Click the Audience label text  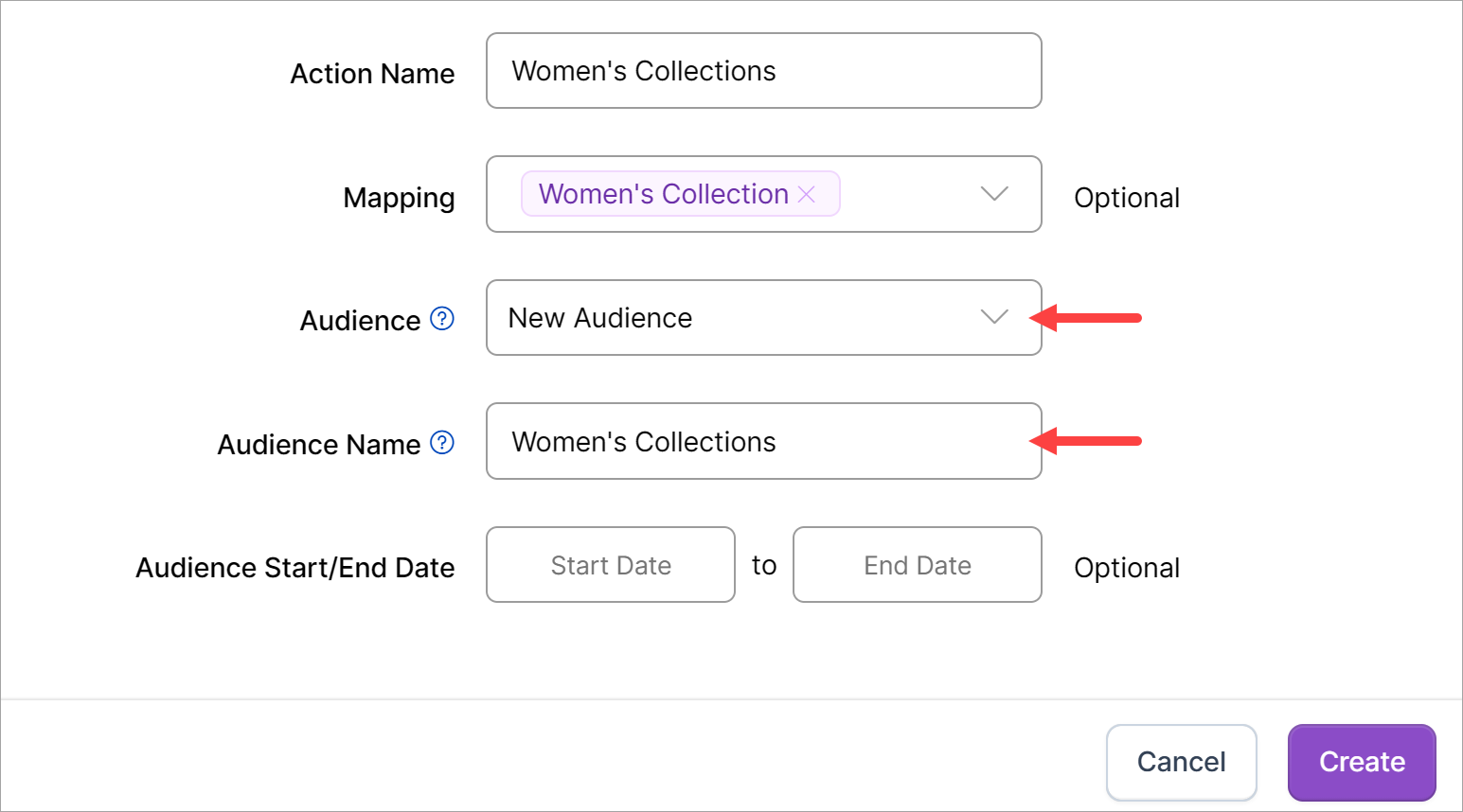[x=360, y=321]
